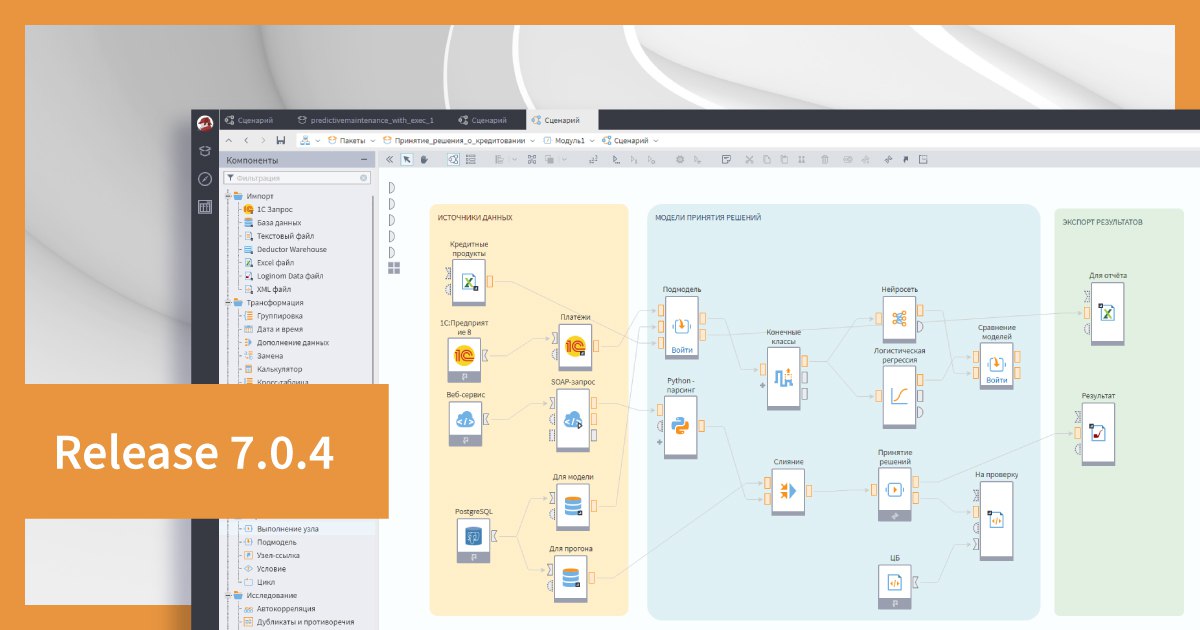Viewport: 1200px width, 630px height.
Task: Select the PostgreSQL source node
Action: coord(474,538)
